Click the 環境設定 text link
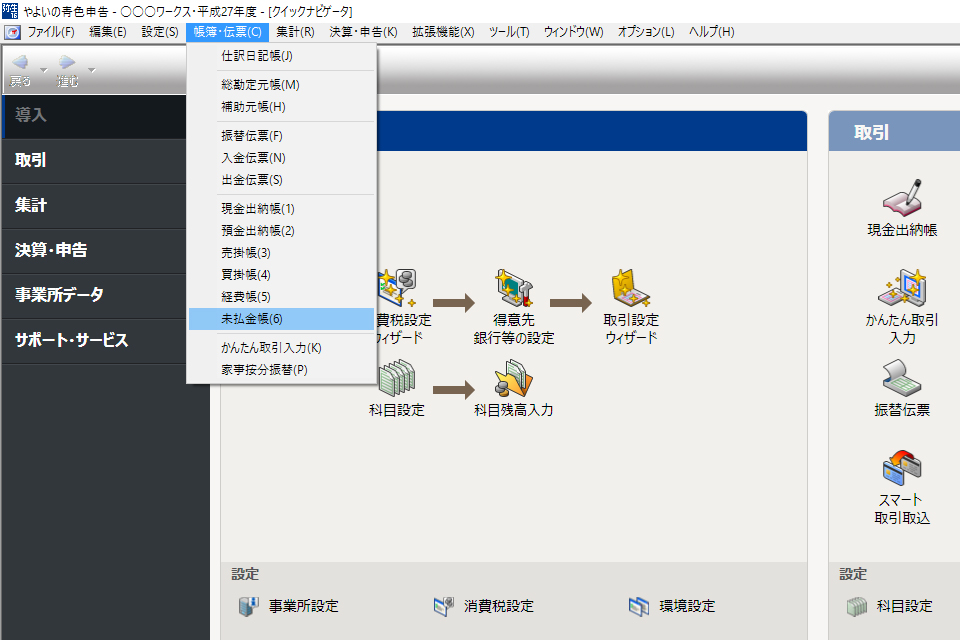The width and height of the screenshot is (960, 640). pos(687,606)
